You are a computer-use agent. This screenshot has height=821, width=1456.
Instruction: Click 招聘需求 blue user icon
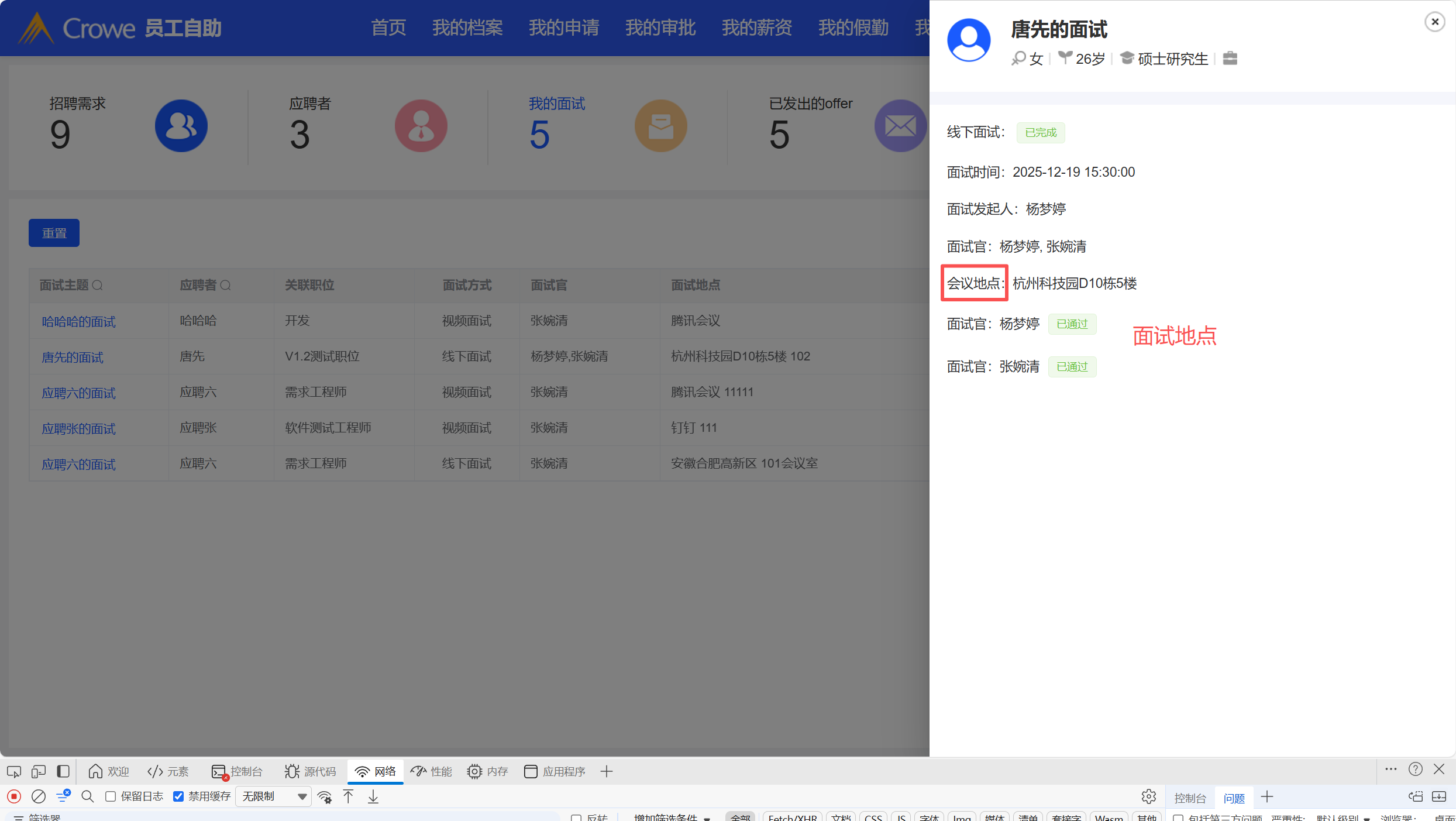[181, 126]
